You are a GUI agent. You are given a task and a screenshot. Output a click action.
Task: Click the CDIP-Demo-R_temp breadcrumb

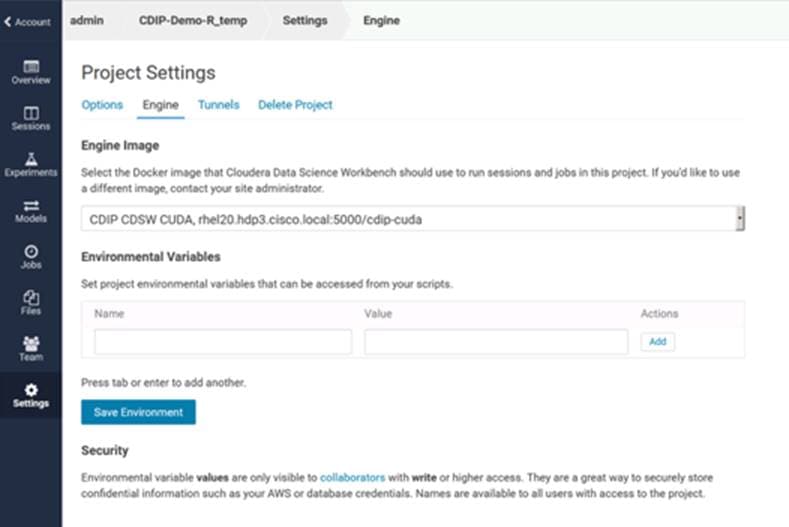pyautogui.click(x=193, y=21)
